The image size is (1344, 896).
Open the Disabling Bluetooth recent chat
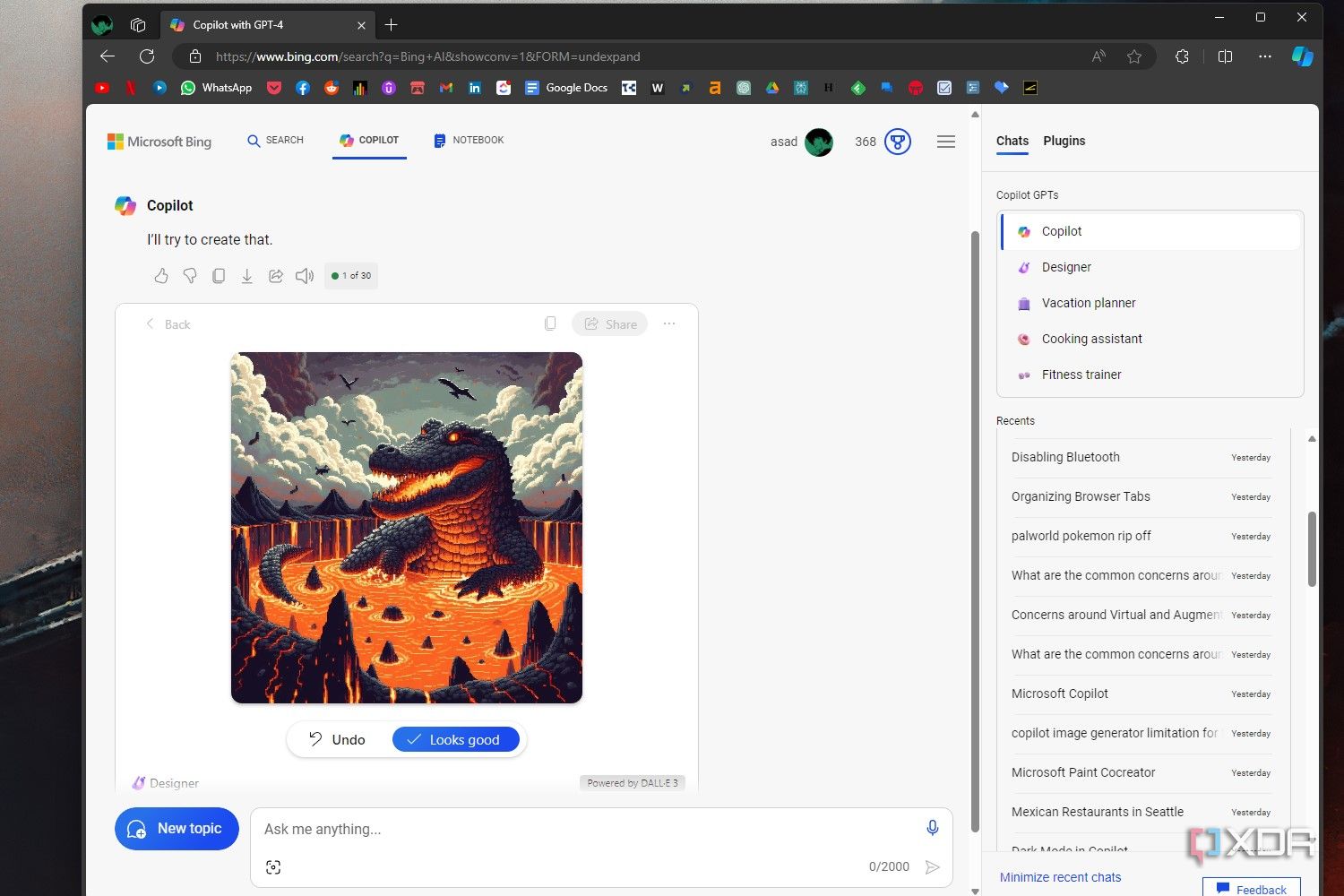tap(1142, 457)
